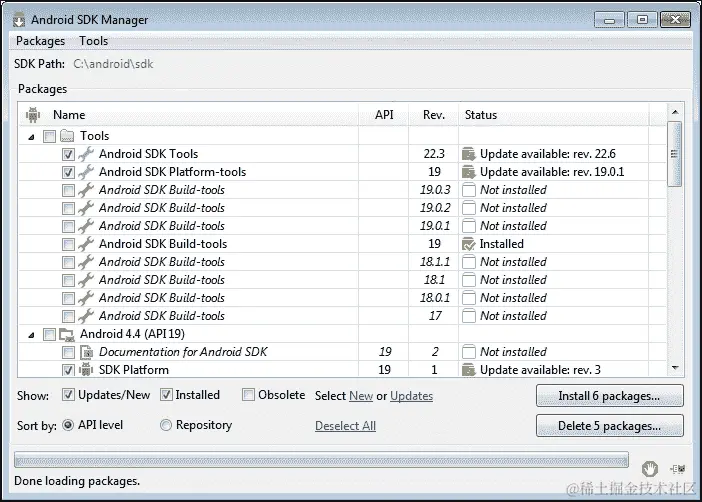Click the loading progress bar
Viewport: 702px width, 502px height.
tap(321, 460)
